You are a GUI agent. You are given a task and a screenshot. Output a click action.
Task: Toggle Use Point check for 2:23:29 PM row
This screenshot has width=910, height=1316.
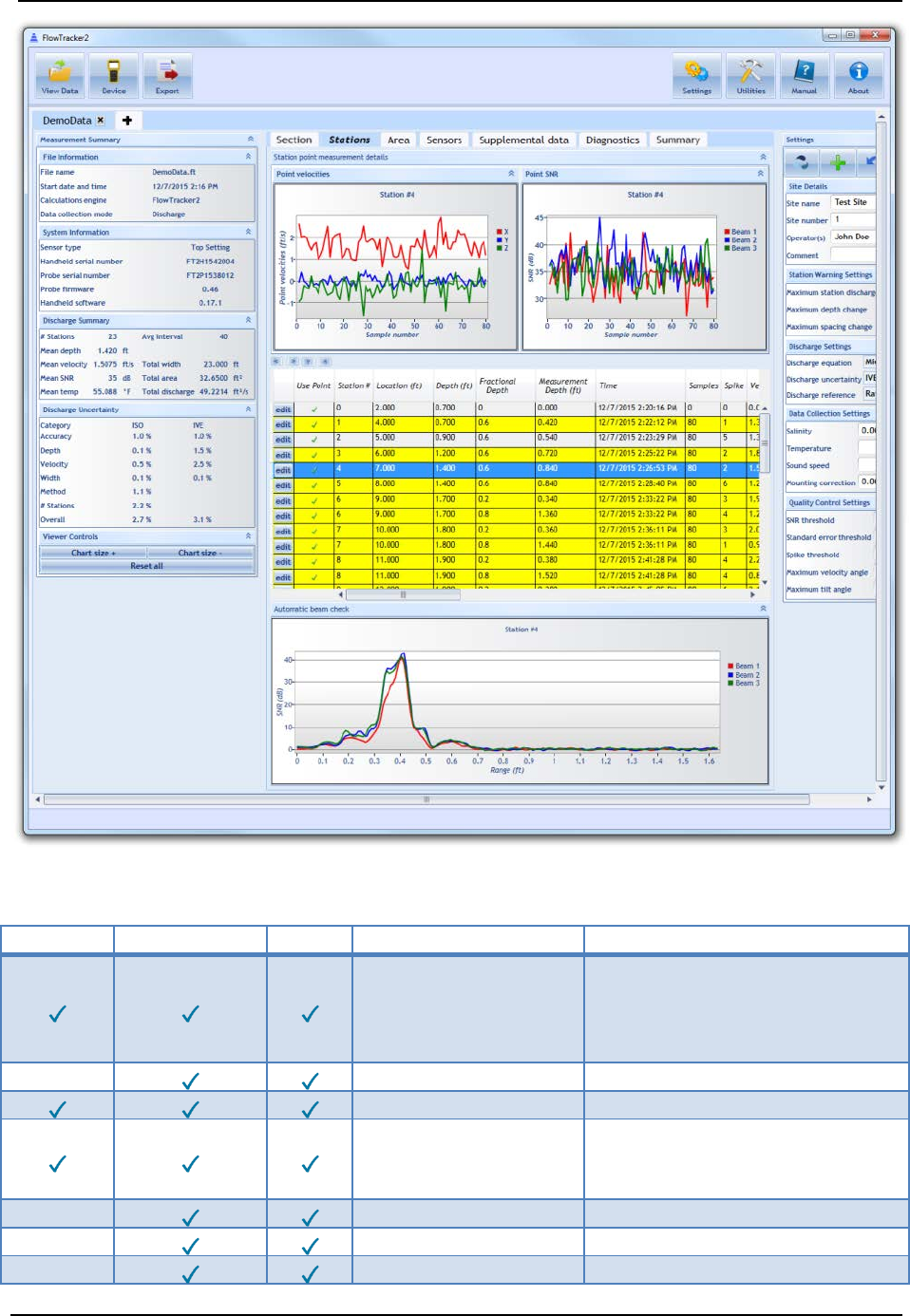click(314, 440)
